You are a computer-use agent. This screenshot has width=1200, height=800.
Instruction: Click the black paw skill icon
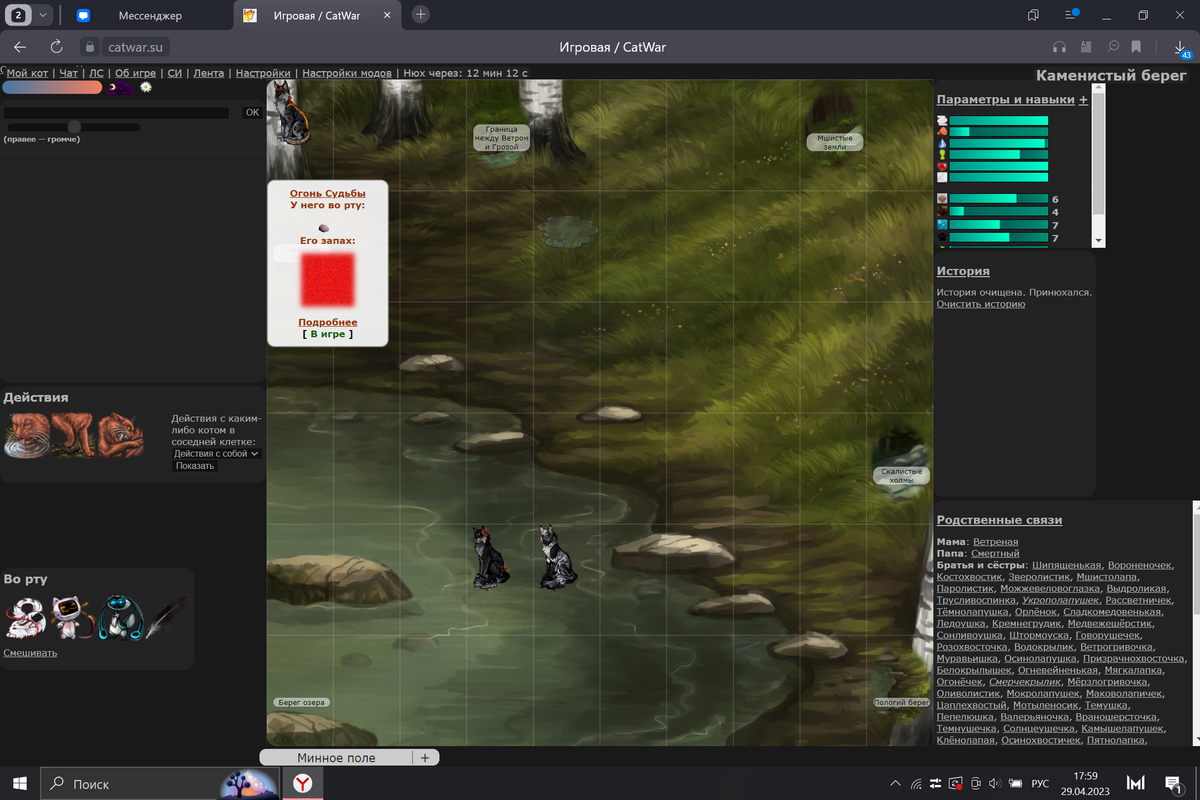[942, 238]
